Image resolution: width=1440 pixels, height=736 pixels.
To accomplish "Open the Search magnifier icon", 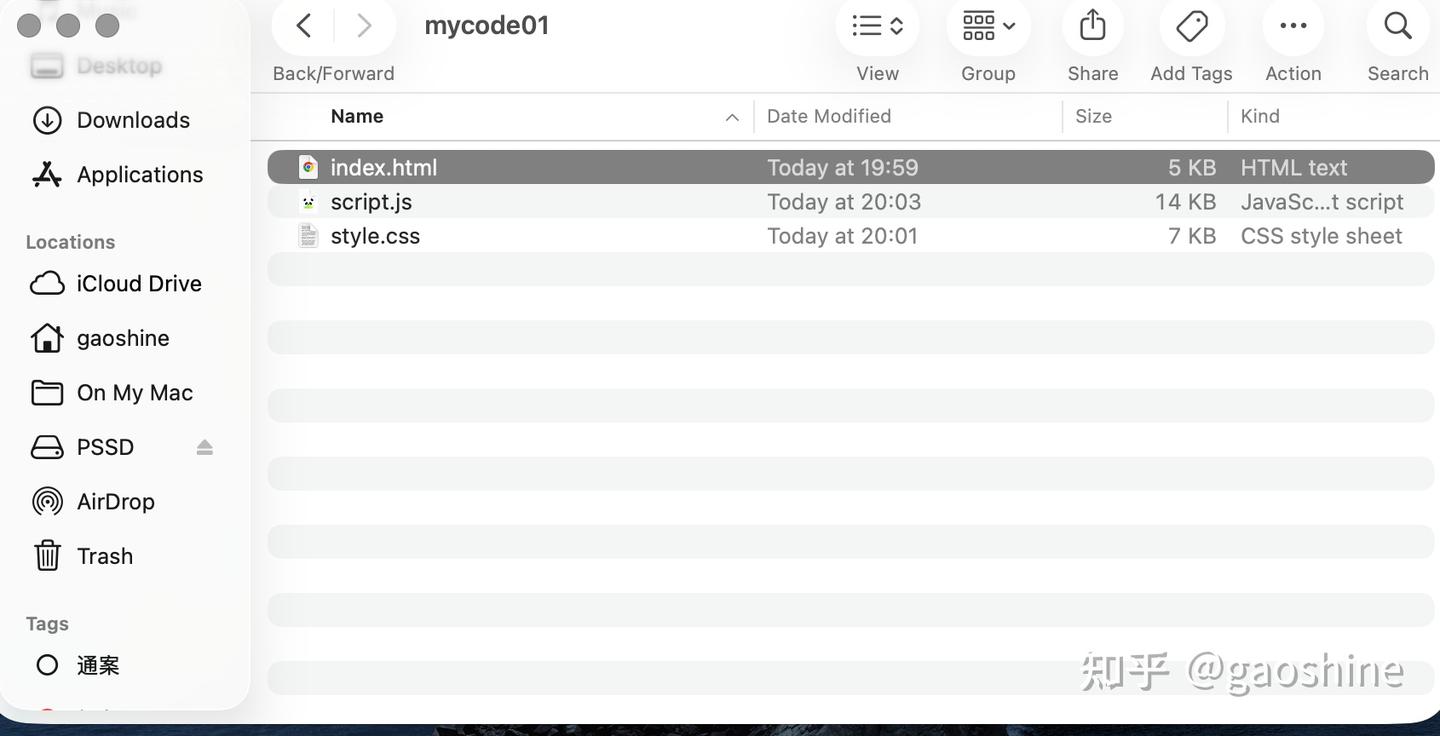I will (x=1397, y=26).
